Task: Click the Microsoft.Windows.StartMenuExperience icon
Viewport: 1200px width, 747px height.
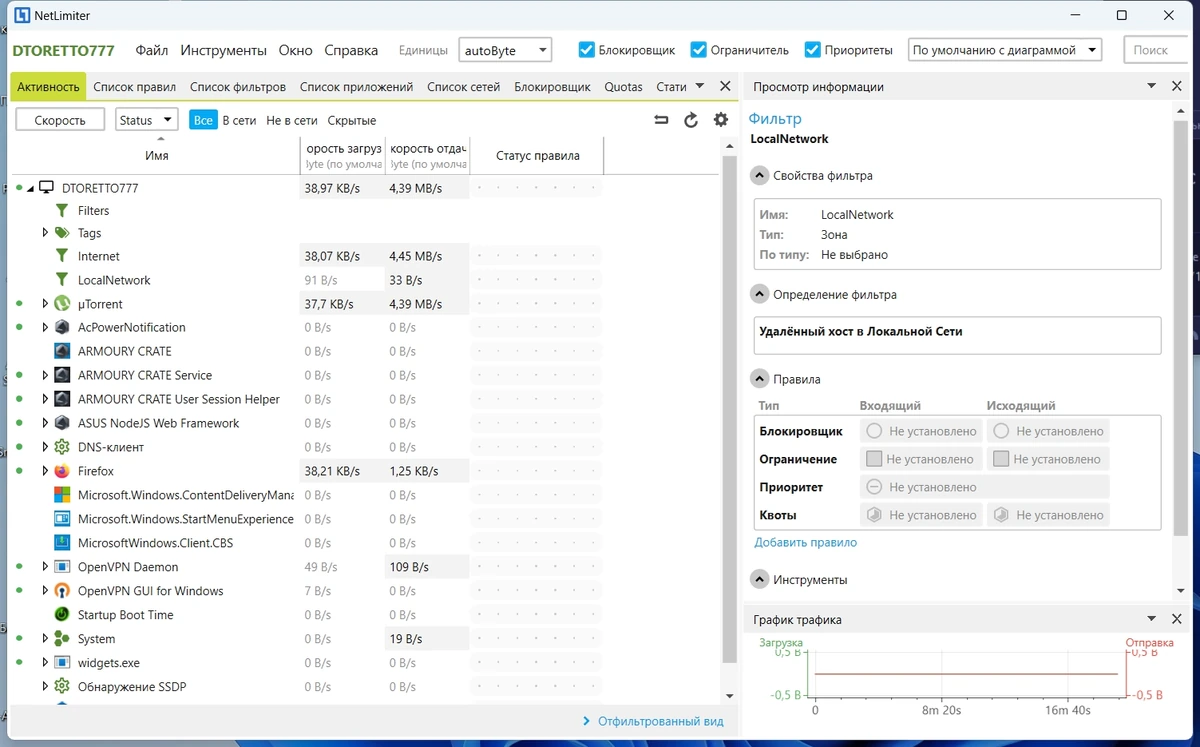Action: pyautogui.click(x=61, y=519)
